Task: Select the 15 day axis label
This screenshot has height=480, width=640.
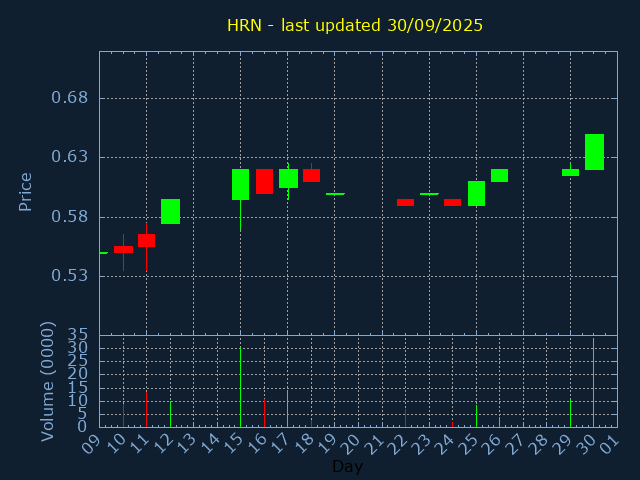Action: click(x=232, y=444)
